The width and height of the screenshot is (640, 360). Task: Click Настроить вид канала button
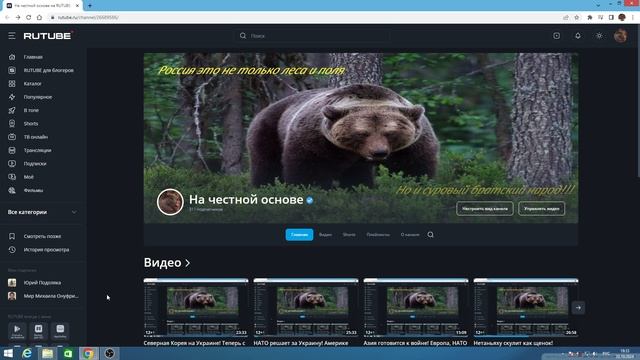click(x=485, y=209)
